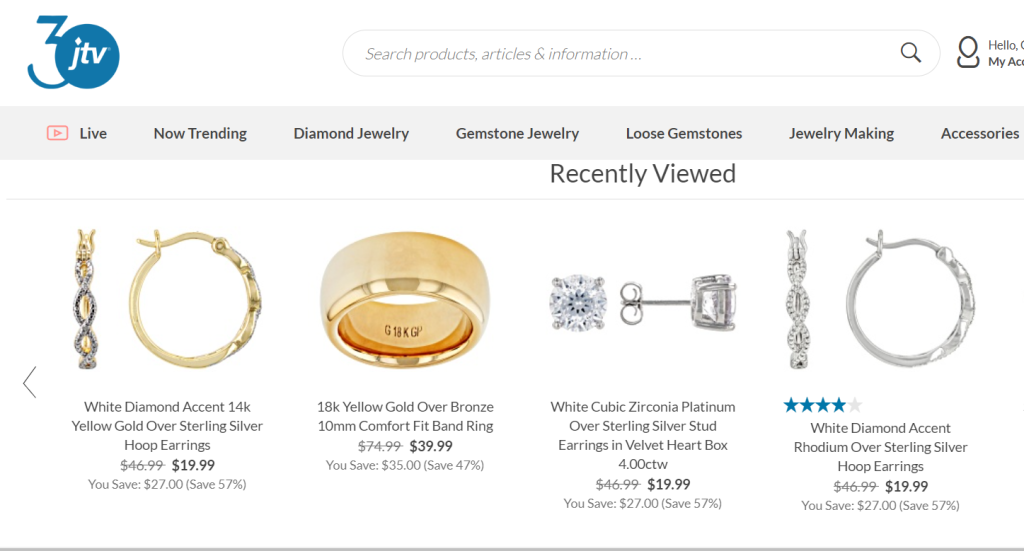Expand the Gemstone Jewelry menu

(x=517, y=133)
